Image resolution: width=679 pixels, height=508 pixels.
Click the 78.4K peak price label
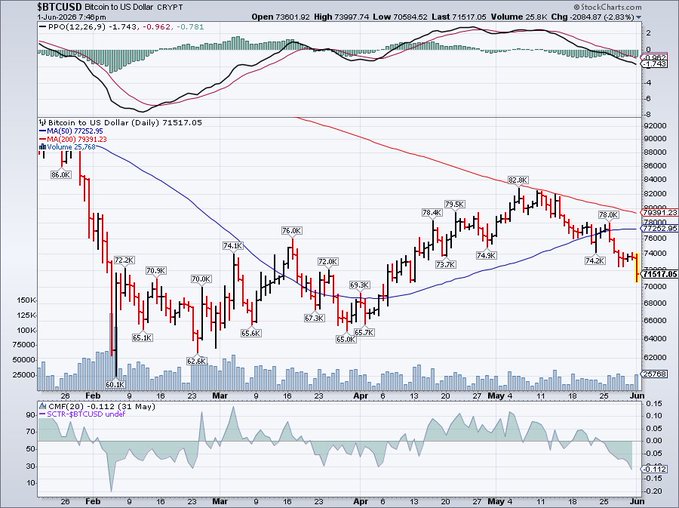[x=432, y=213]
